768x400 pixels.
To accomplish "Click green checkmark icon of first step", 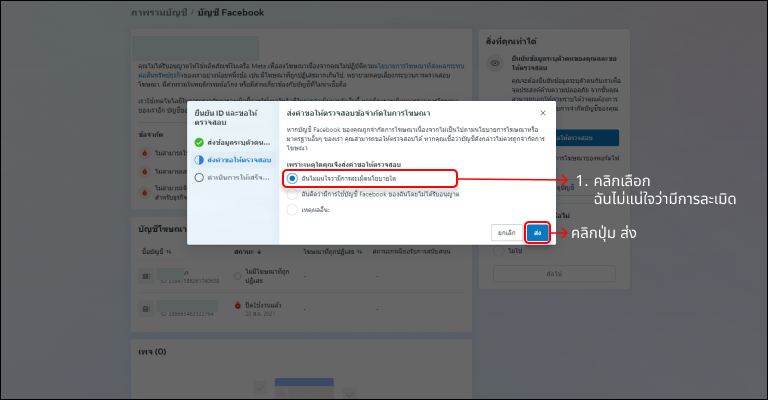I will pos(199,142).
